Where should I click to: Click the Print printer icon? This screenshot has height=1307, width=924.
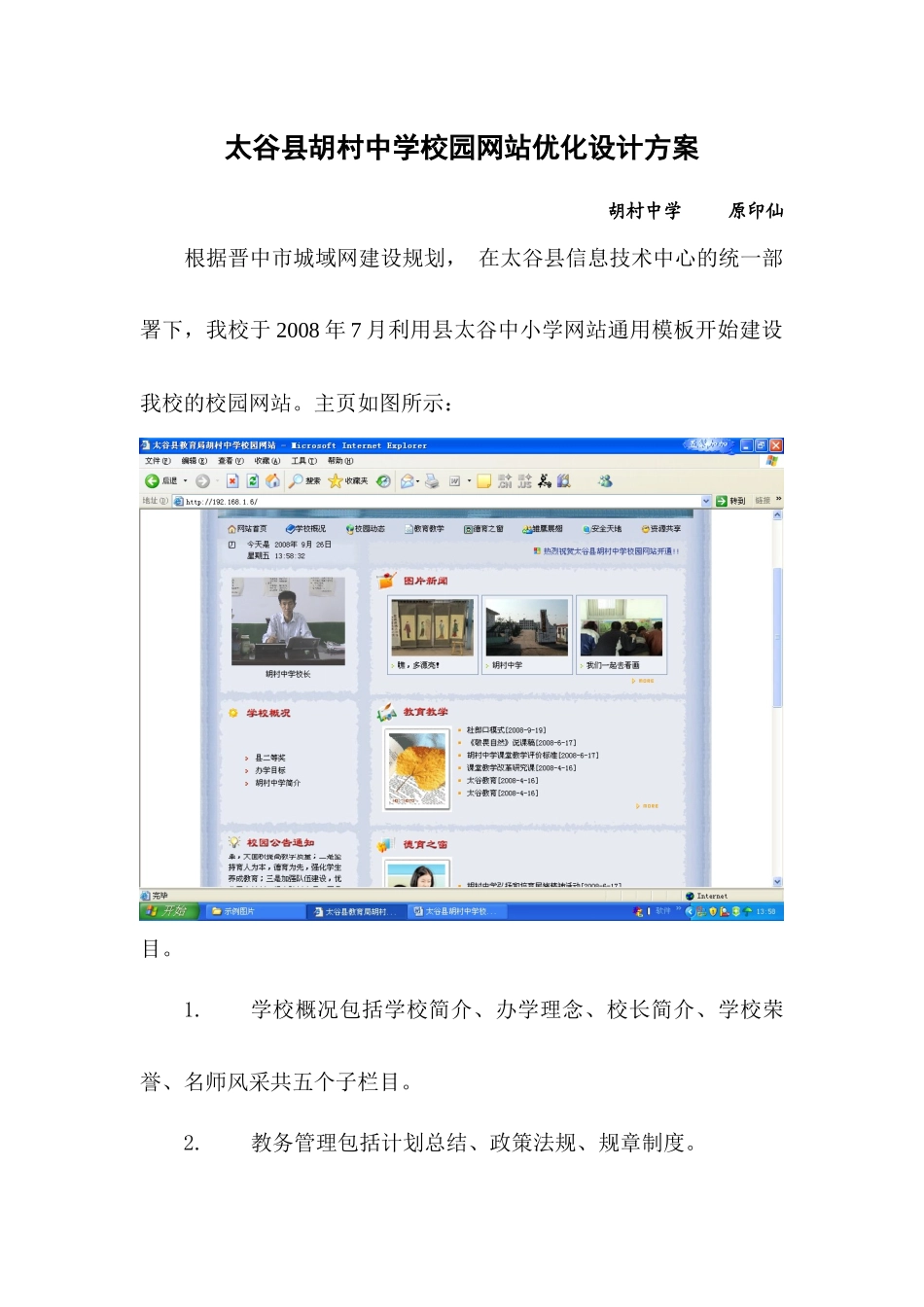point(432,481)
